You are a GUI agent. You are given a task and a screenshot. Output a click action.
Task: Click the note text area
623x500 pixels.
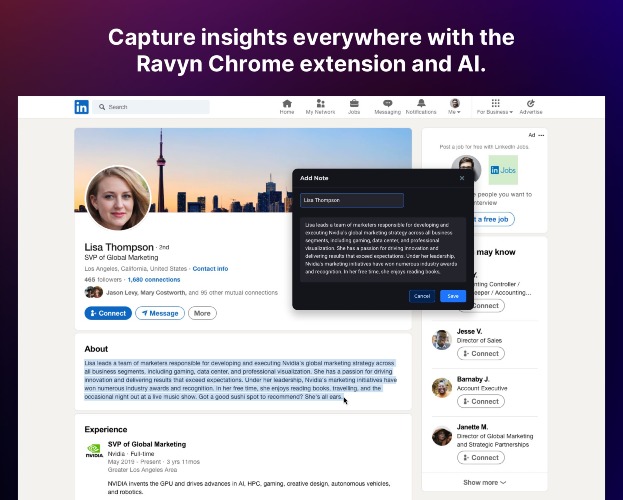click(x=383, y=249)
